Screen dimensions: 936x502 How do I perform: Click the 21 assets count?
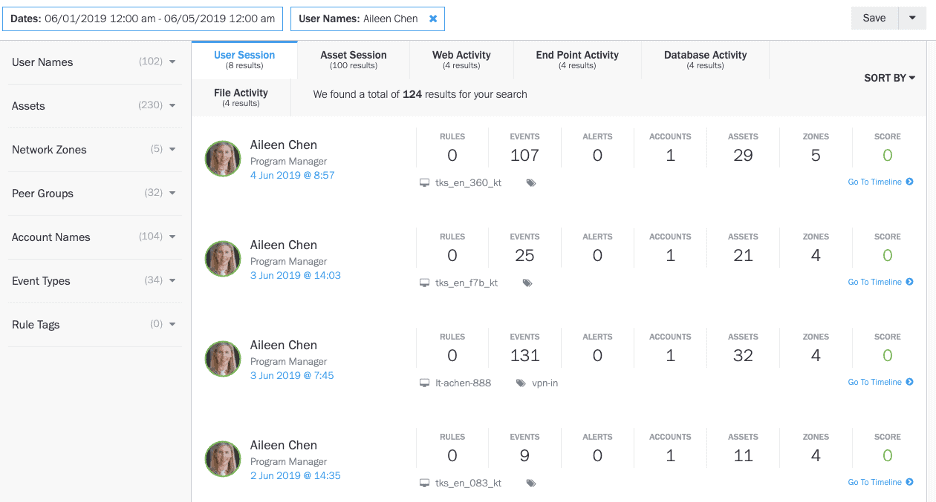[x=743, y=255]
